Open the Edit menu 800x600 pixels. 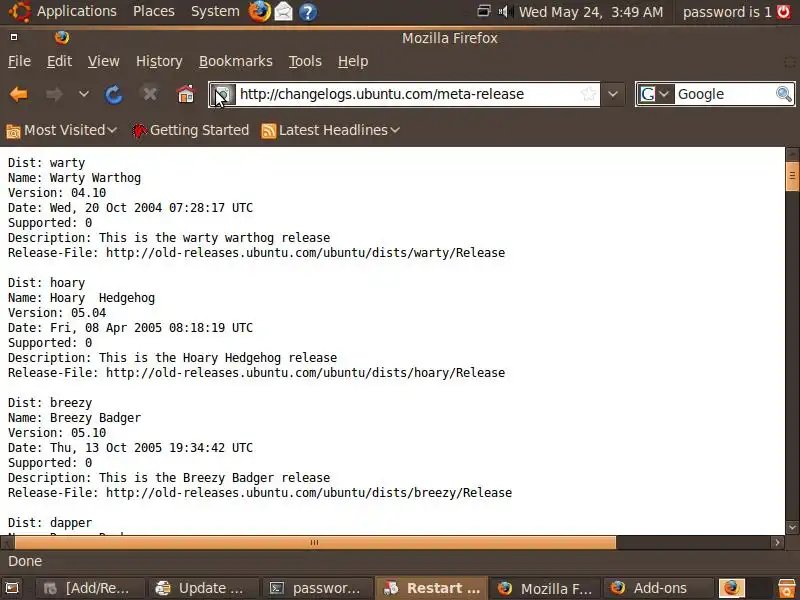click(59, 61)
